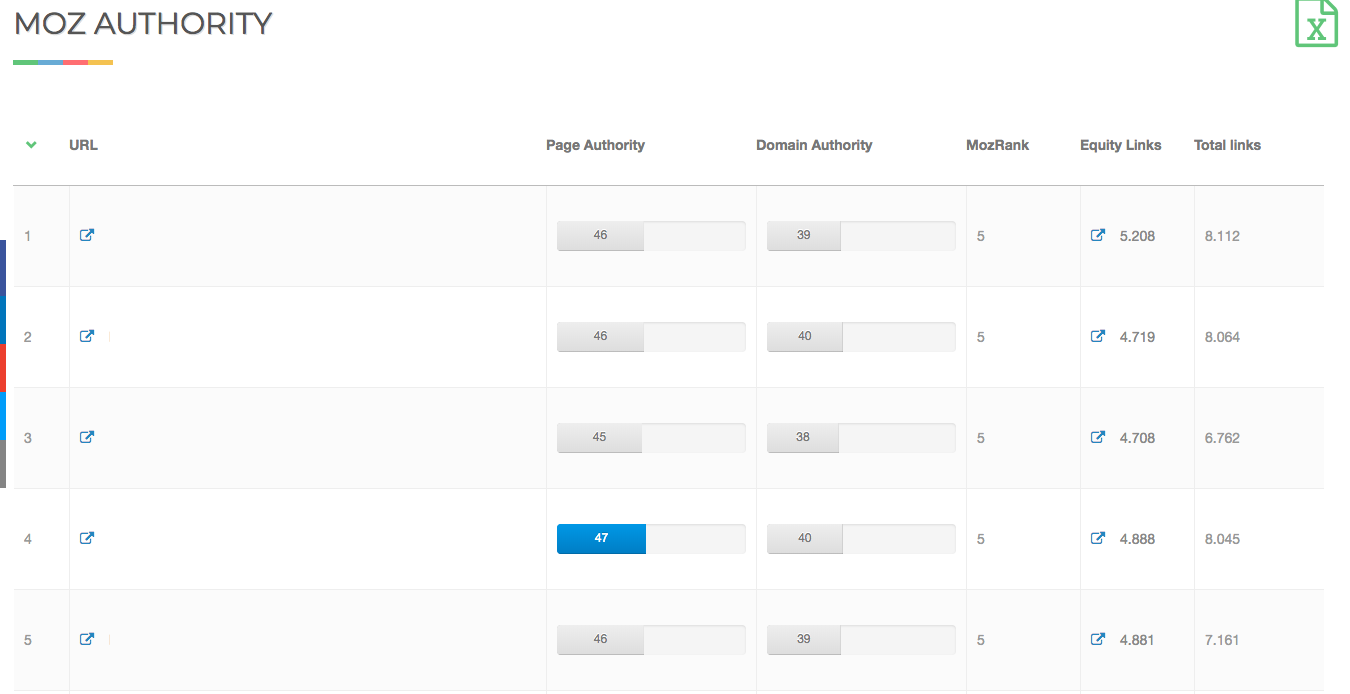Sort by MozRank column header
1350x694 pixels.
tap(997, 145)
